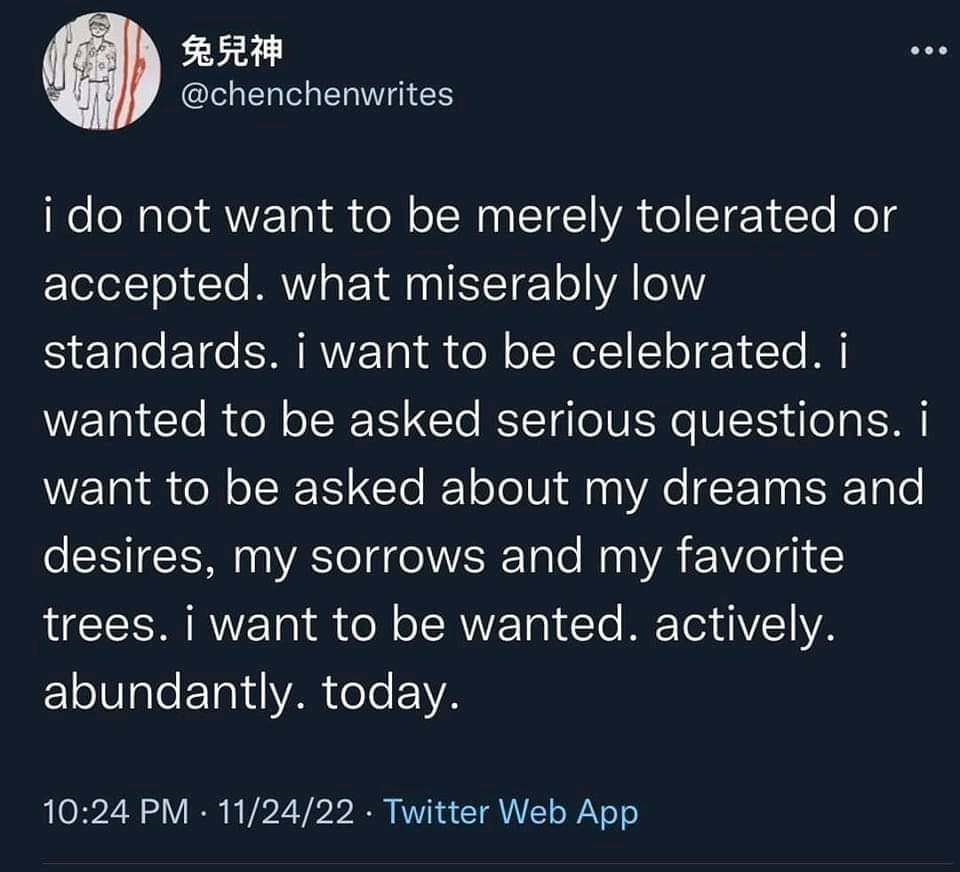960x872 pixels.
Task: Click the phrase 'about my dreams and'
Action: pyautogui.click(x=682, y=490)
